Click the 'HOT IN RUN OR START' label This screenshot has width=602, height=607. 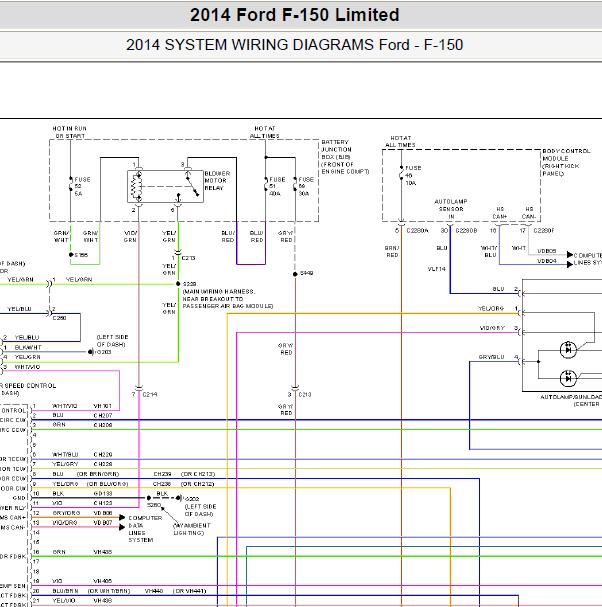click(x=70, y=132)
